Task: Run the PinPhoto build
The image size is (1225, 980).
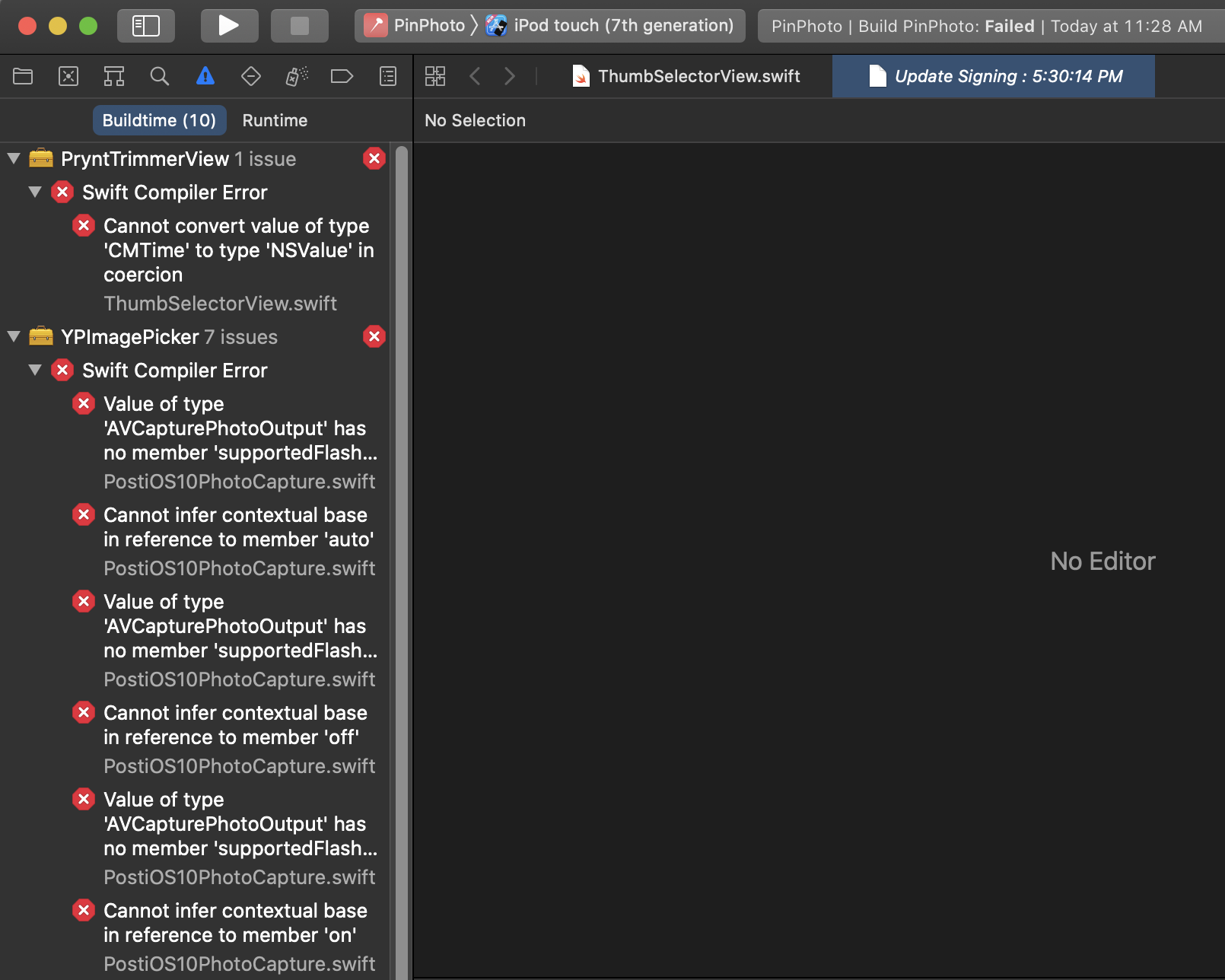Action: (229, 26)
